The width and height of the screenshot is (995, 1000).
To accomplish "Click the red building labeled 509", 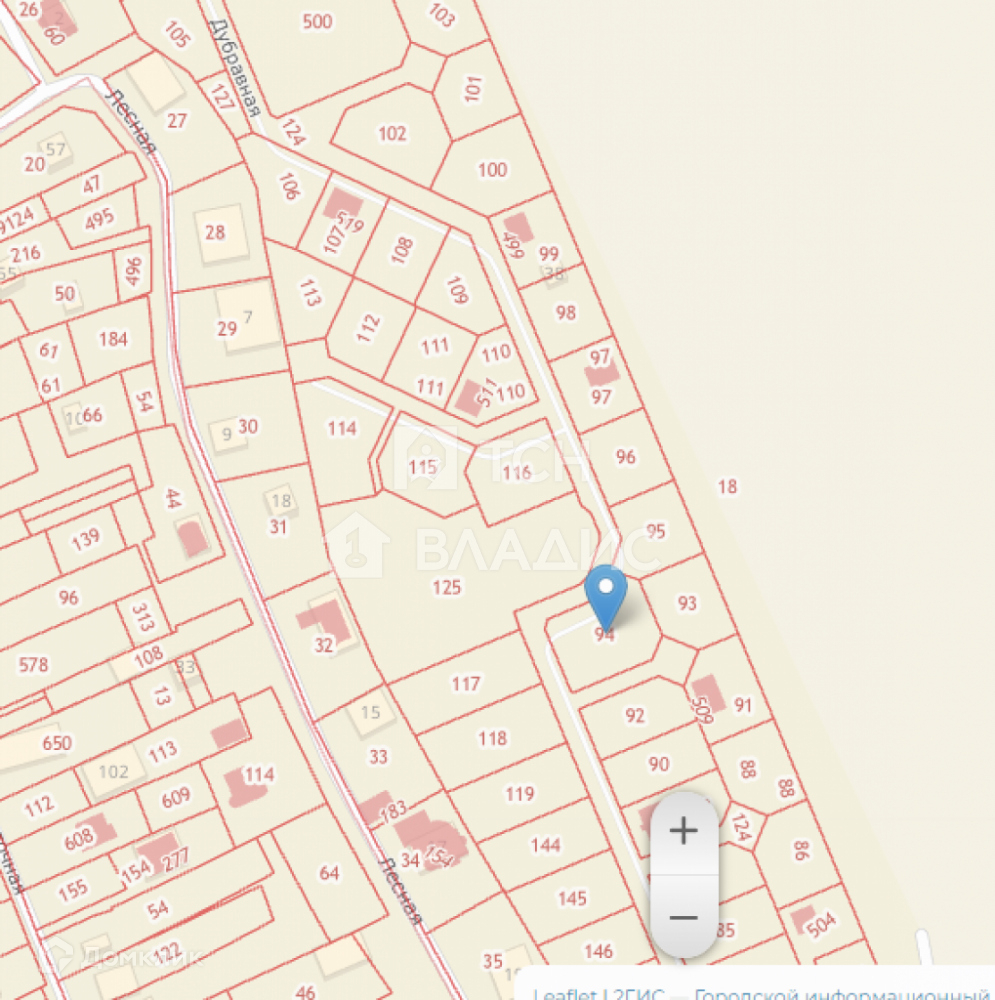I will (x=709, y=694).
